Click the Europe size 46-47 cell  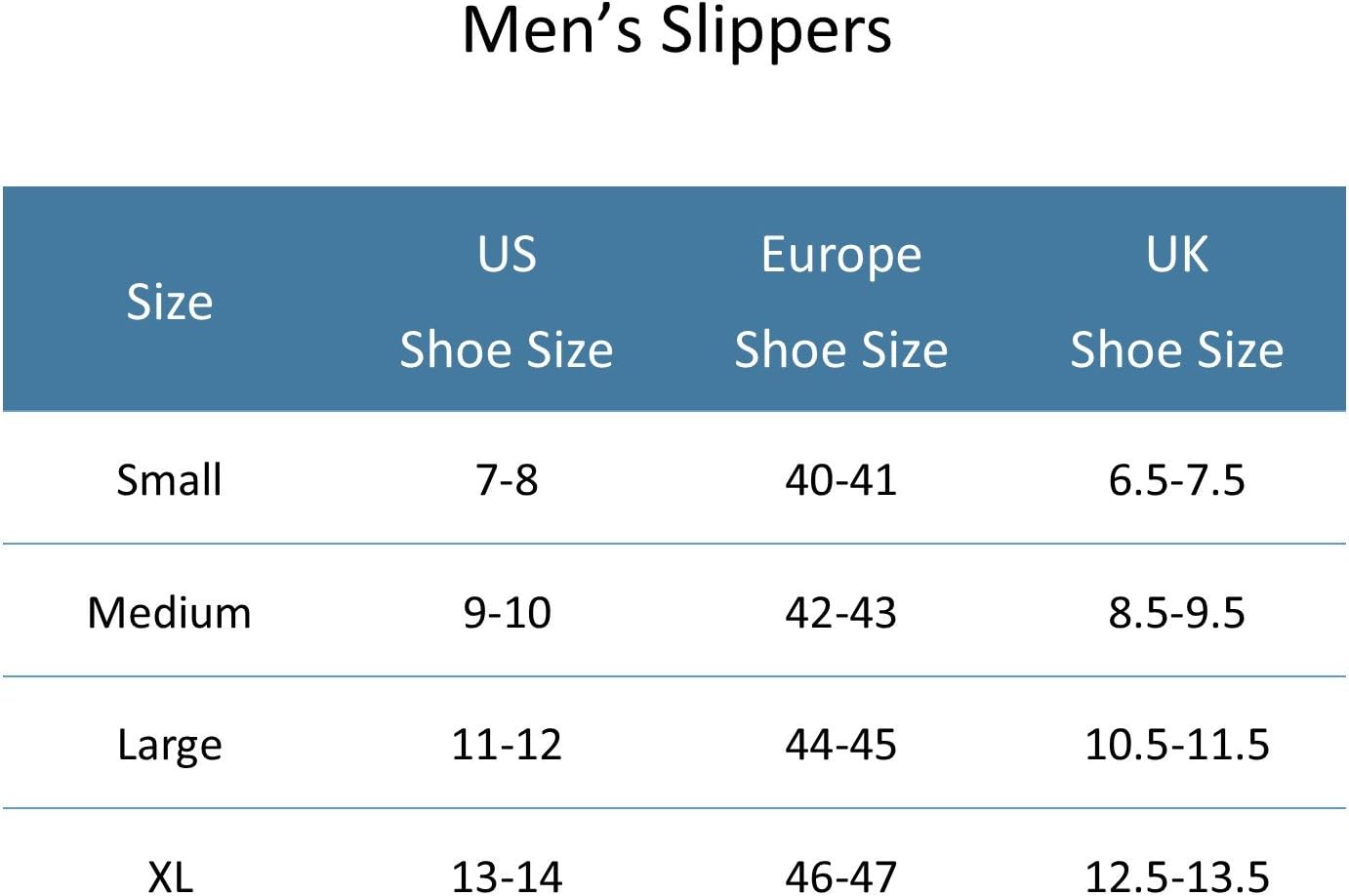(x=841, y=876)
